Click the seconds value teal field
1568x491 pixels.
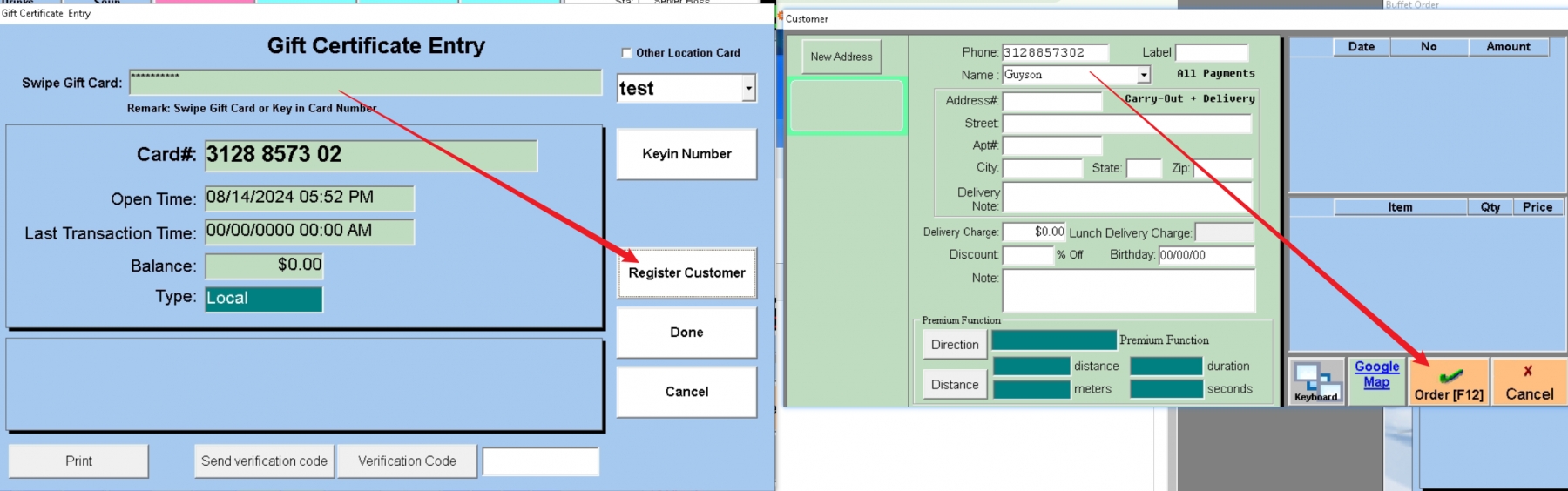click(x=1166, y=389)
